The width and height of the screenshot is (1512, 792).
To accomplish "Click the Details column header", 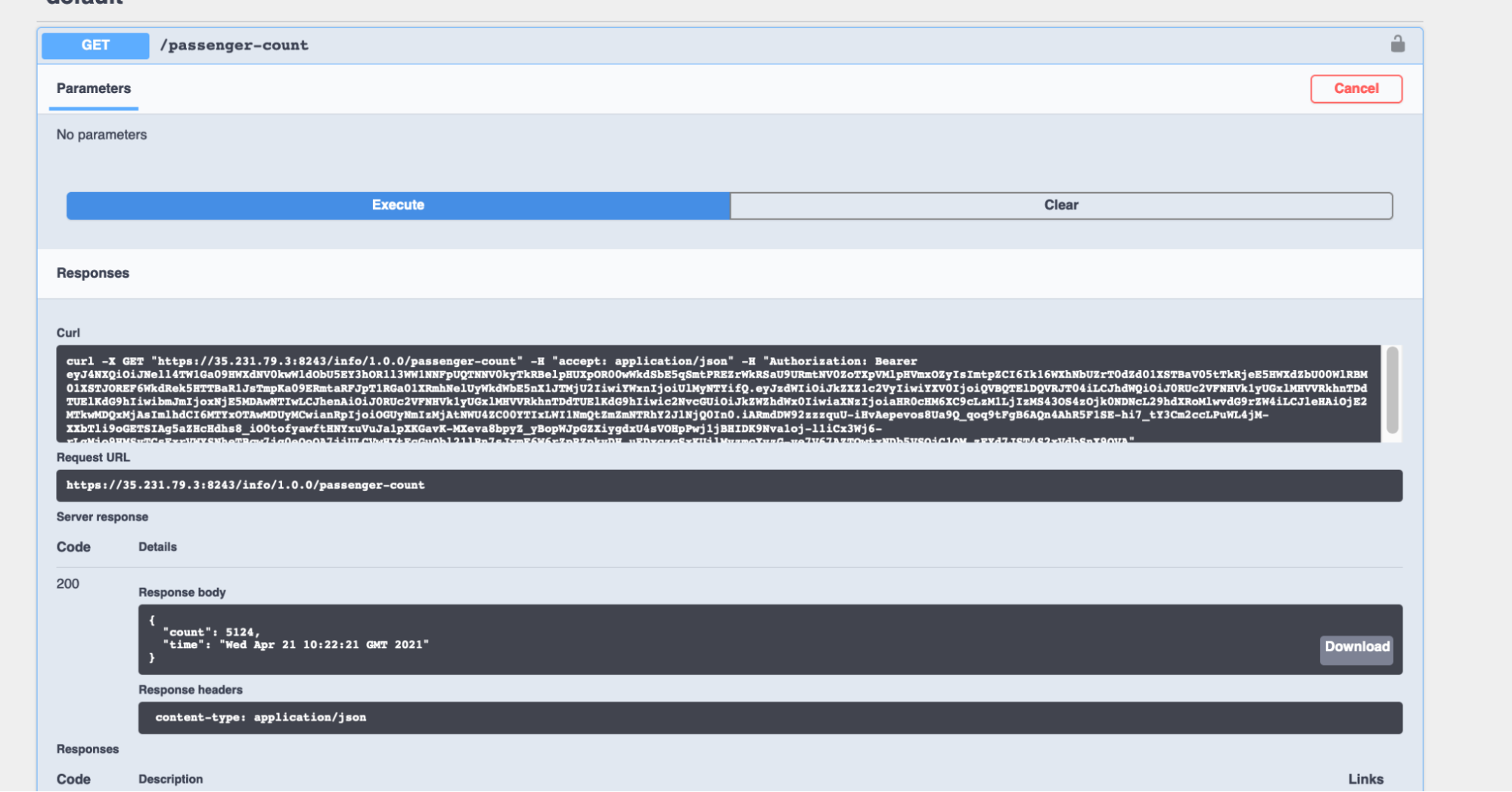I will pyautogui.click(x=157, y=547).
